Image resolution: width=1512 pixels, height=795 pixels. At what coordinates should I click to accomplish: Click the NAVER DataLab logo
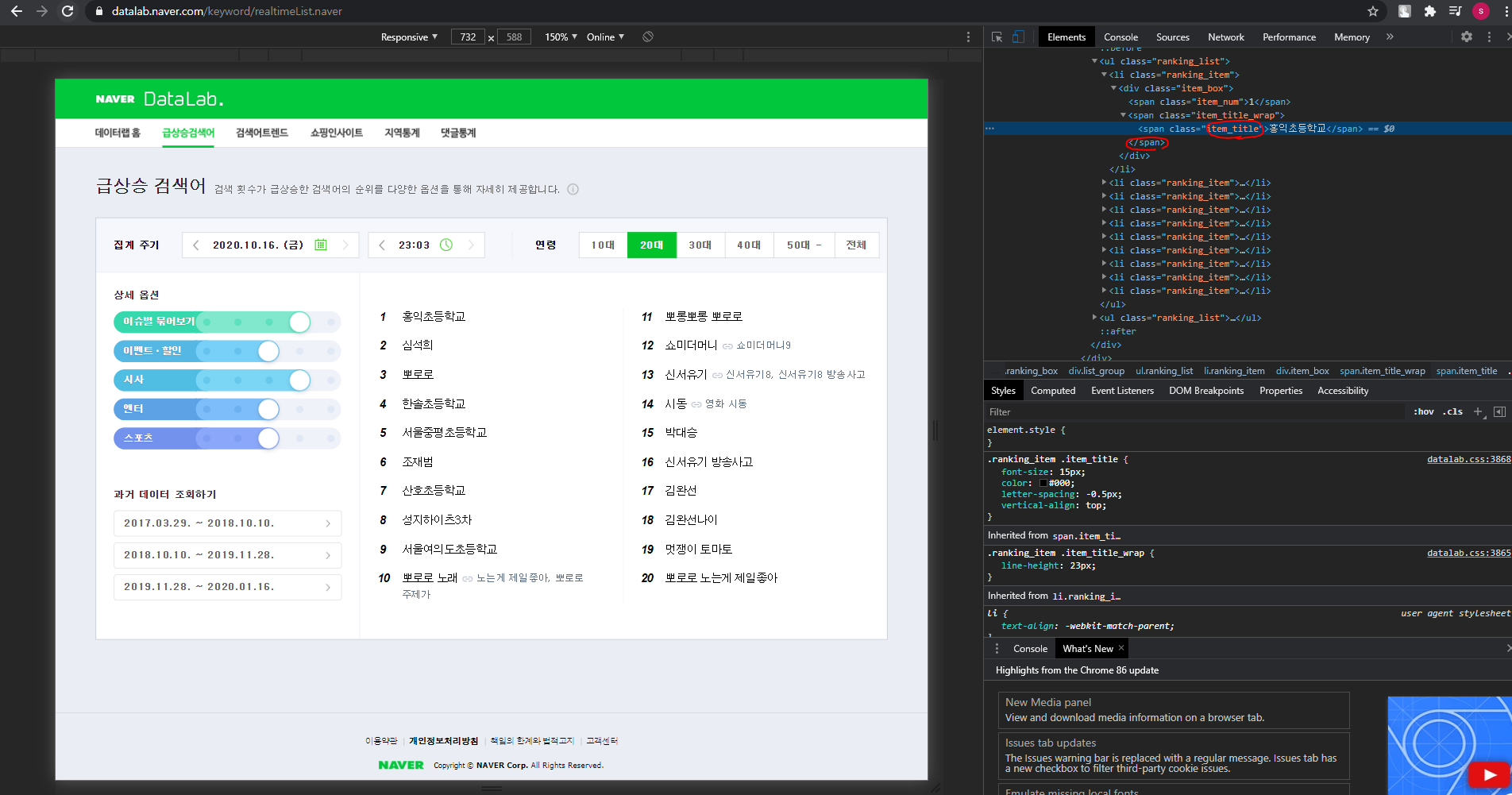point(160,99)
